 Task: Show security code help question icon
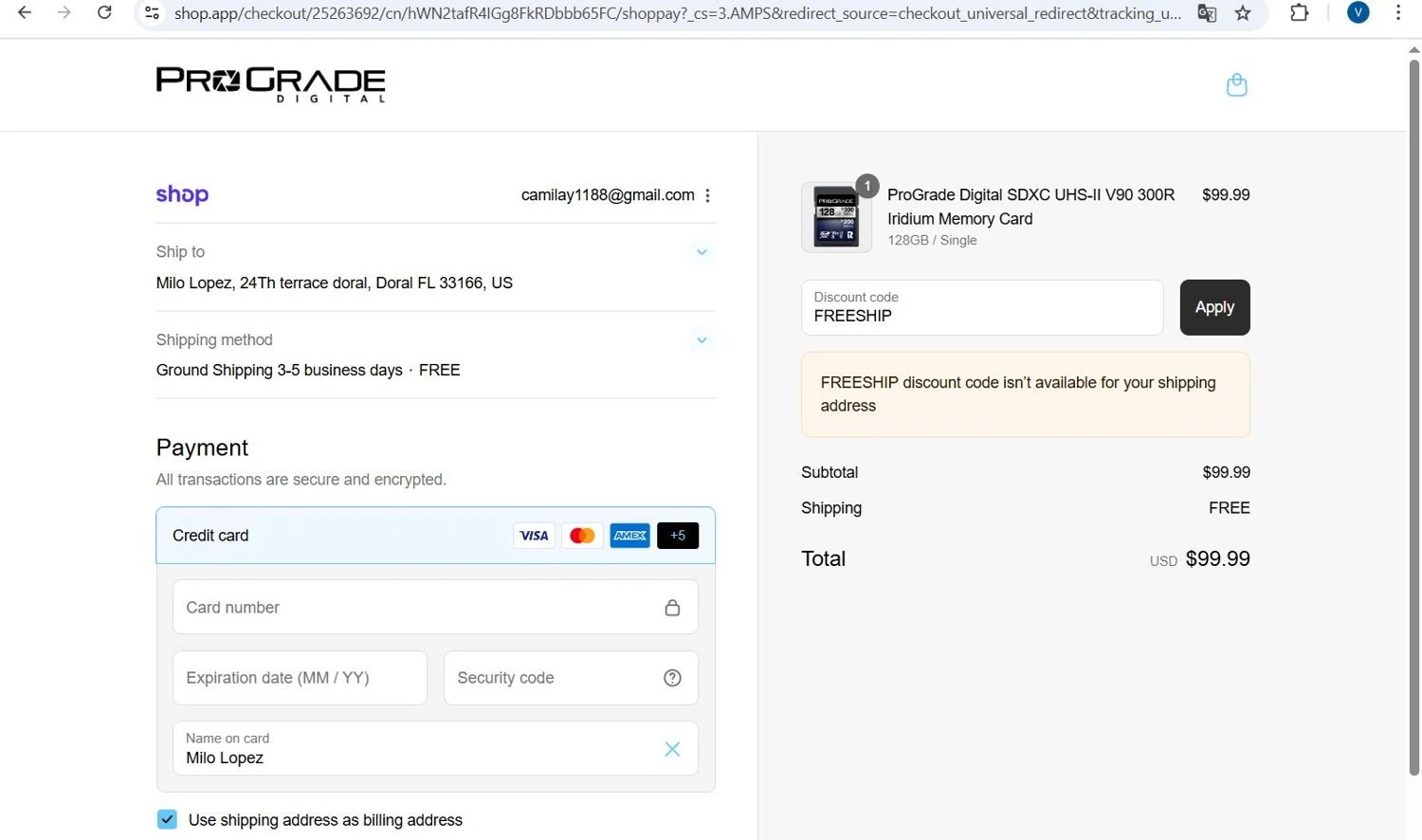[x=672, y=678]
